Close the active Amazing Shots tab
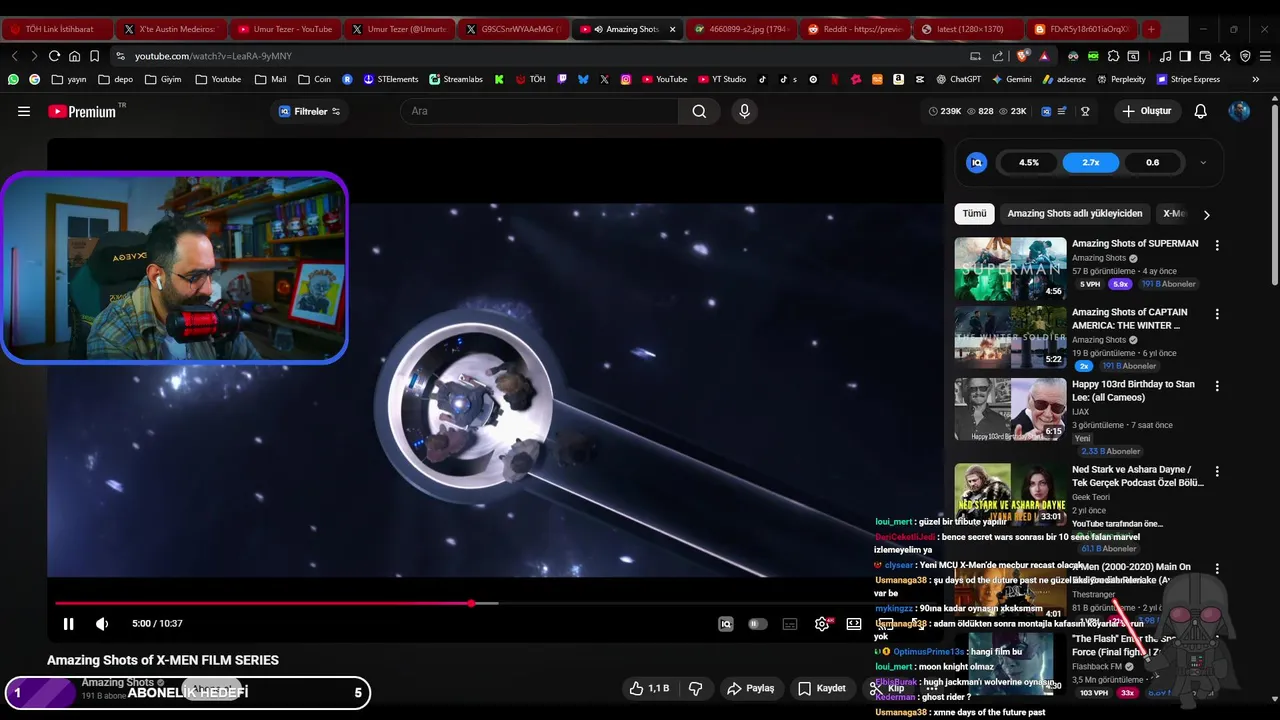1280x720 pixels. point(672,29)
